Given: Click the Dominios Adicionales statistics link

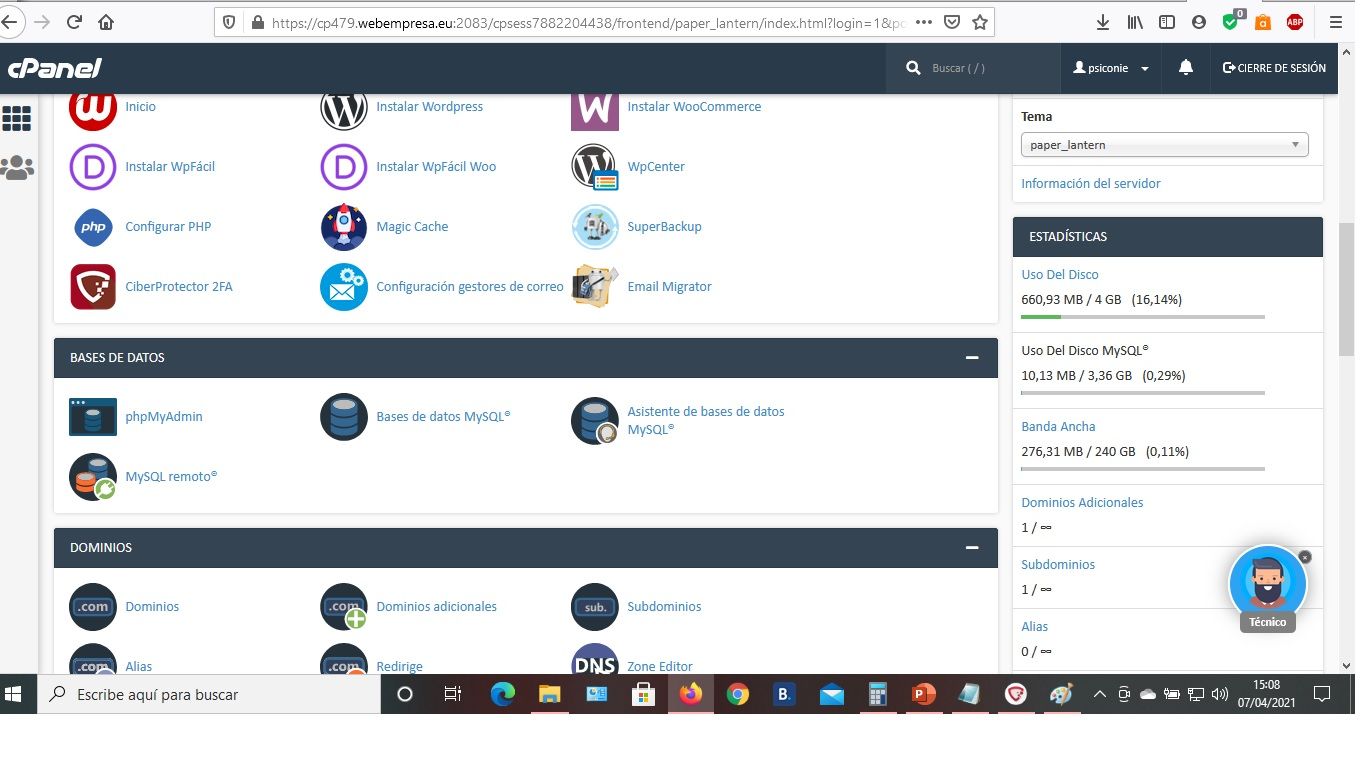Looking at the screenshot, I should [1082, 503].
